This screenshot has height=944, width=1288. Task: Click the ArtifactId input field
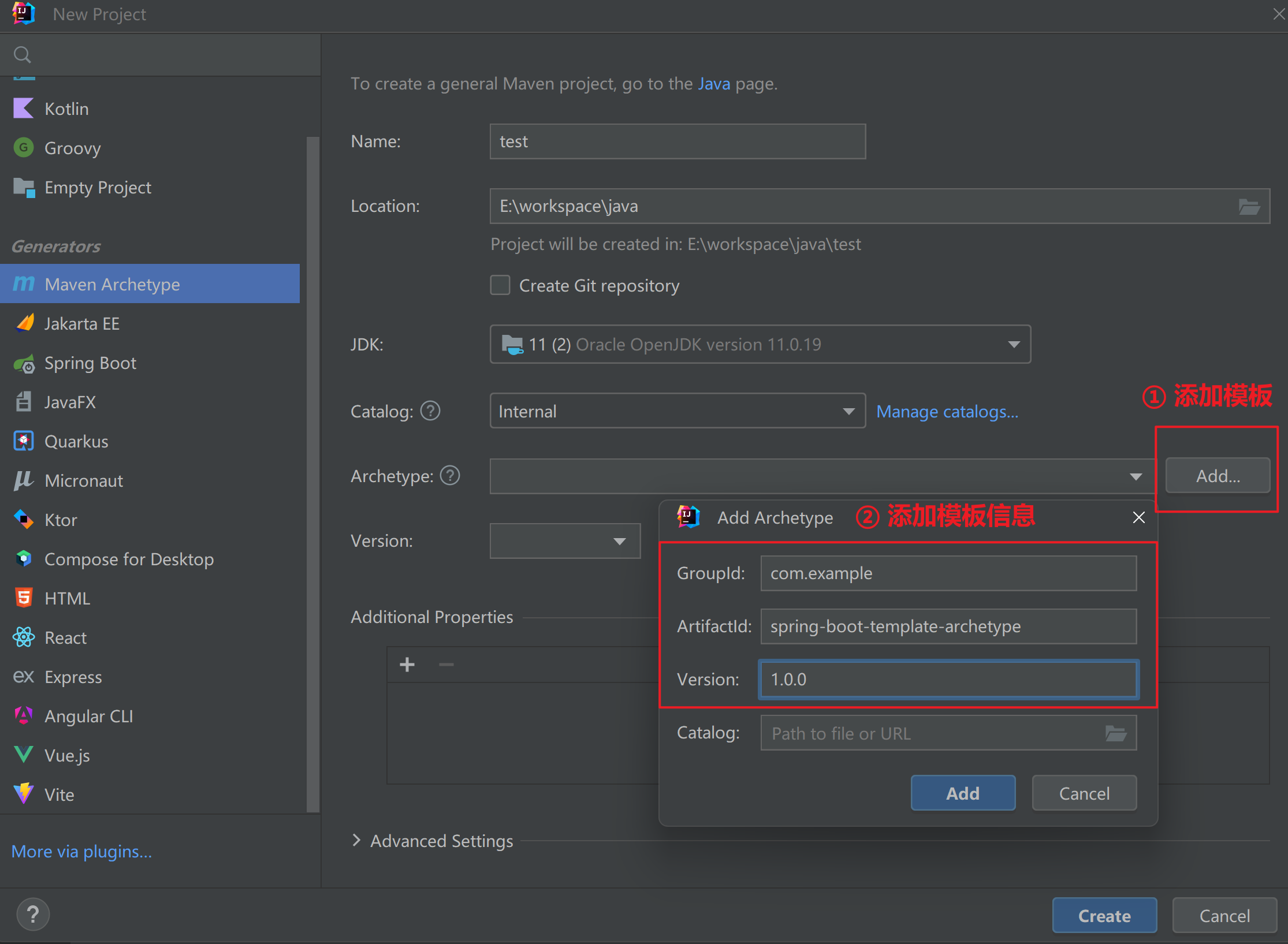point(948,626)
